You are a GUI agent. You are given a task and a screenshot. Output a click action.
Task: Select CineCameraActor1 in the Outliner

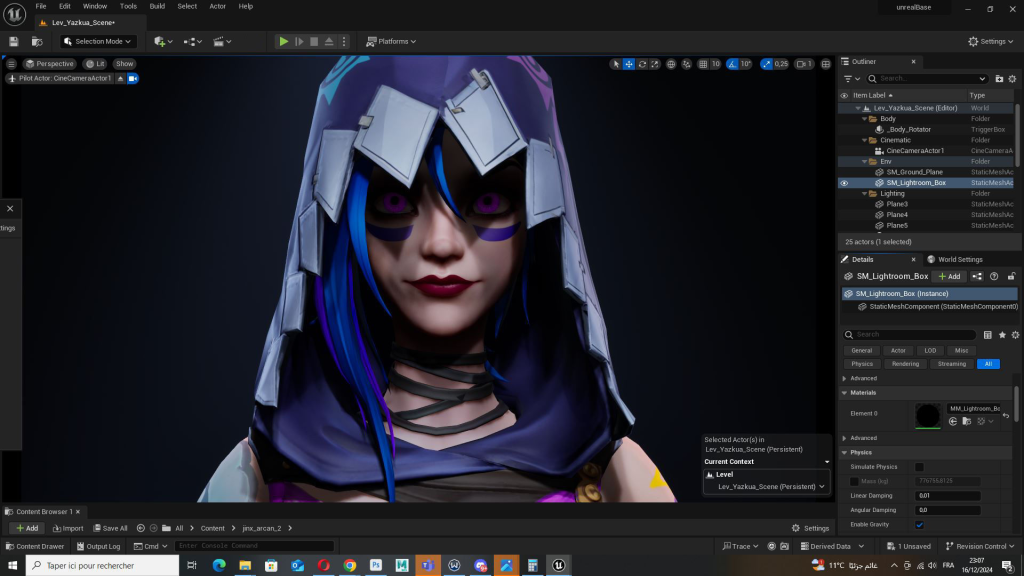point(915,151)
